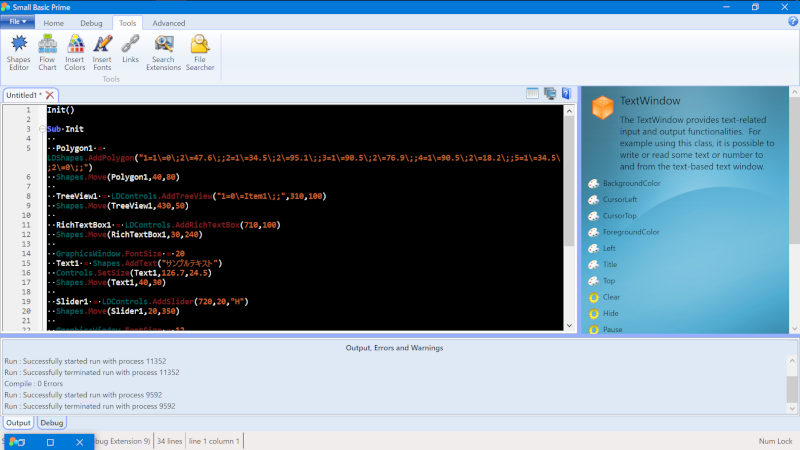Click 'Compile : 0 Errors' output line

[x=34, y=384]
